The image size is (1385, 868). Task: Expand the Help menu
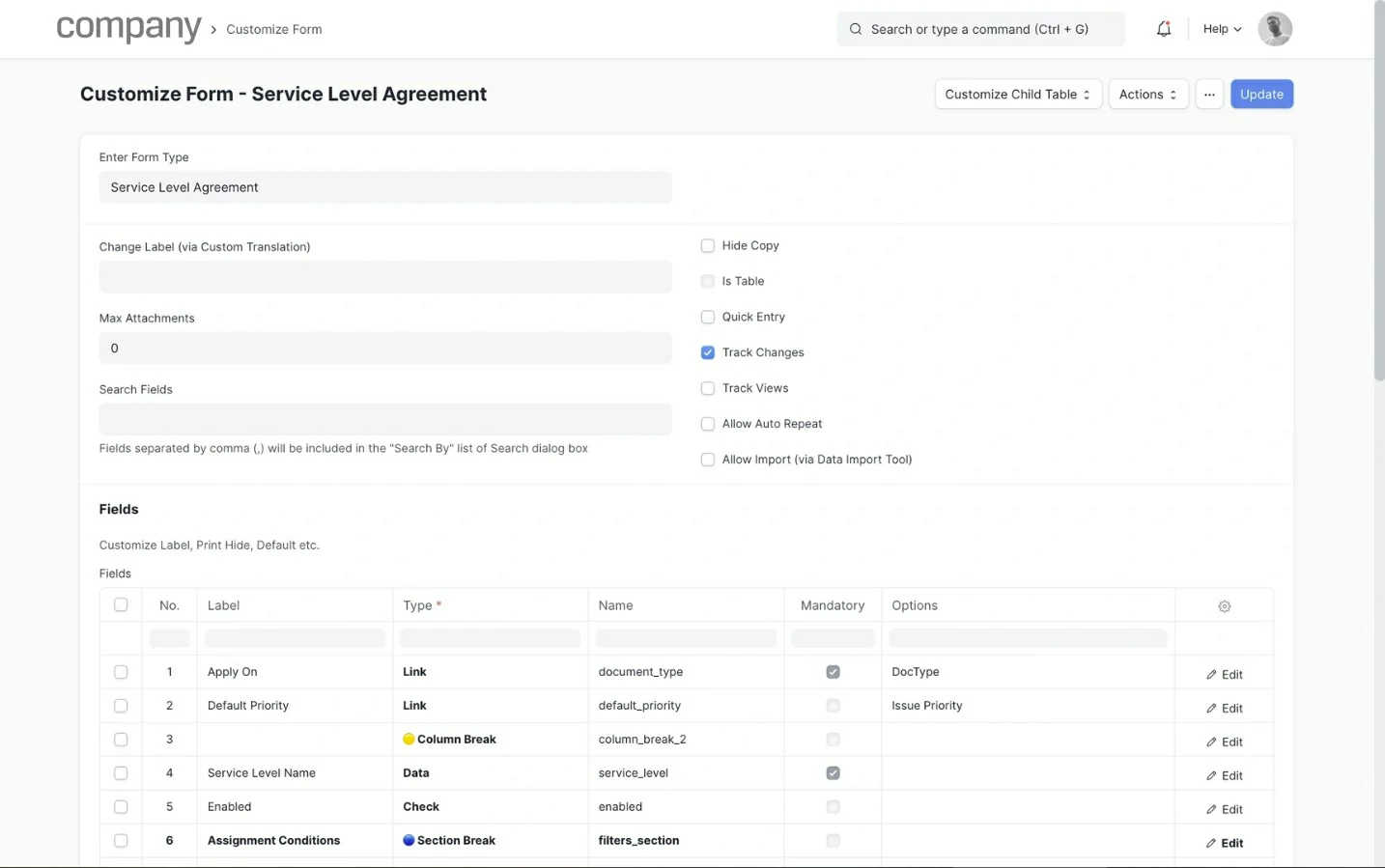click(x=1221, y=29)
